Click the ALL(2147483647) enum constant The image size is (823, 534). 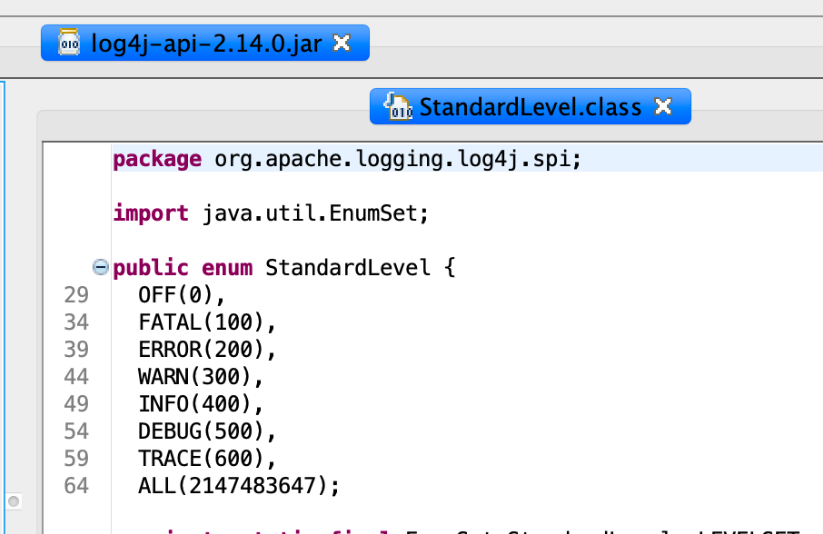(239, 486)
